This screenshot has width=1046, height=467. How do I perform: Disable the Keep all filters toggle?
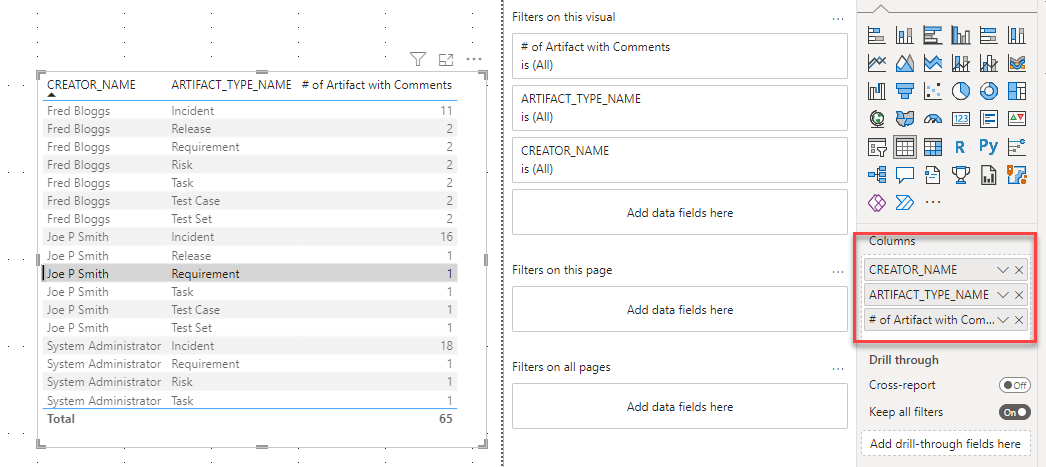tap(1014, 412)
